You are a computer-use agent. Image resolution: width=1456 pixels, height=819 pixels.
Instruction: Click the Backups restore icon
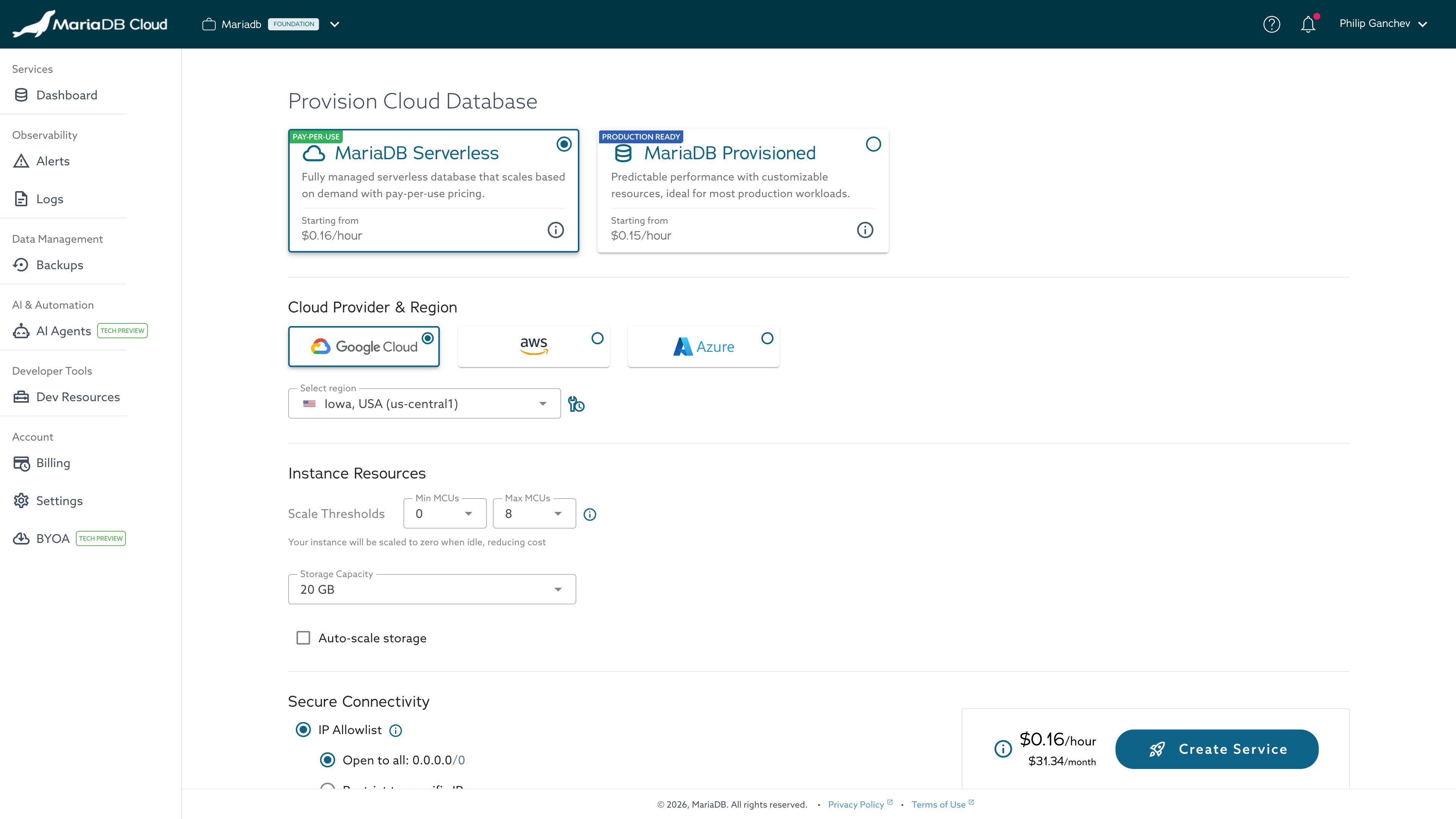(x=21, y=265)
